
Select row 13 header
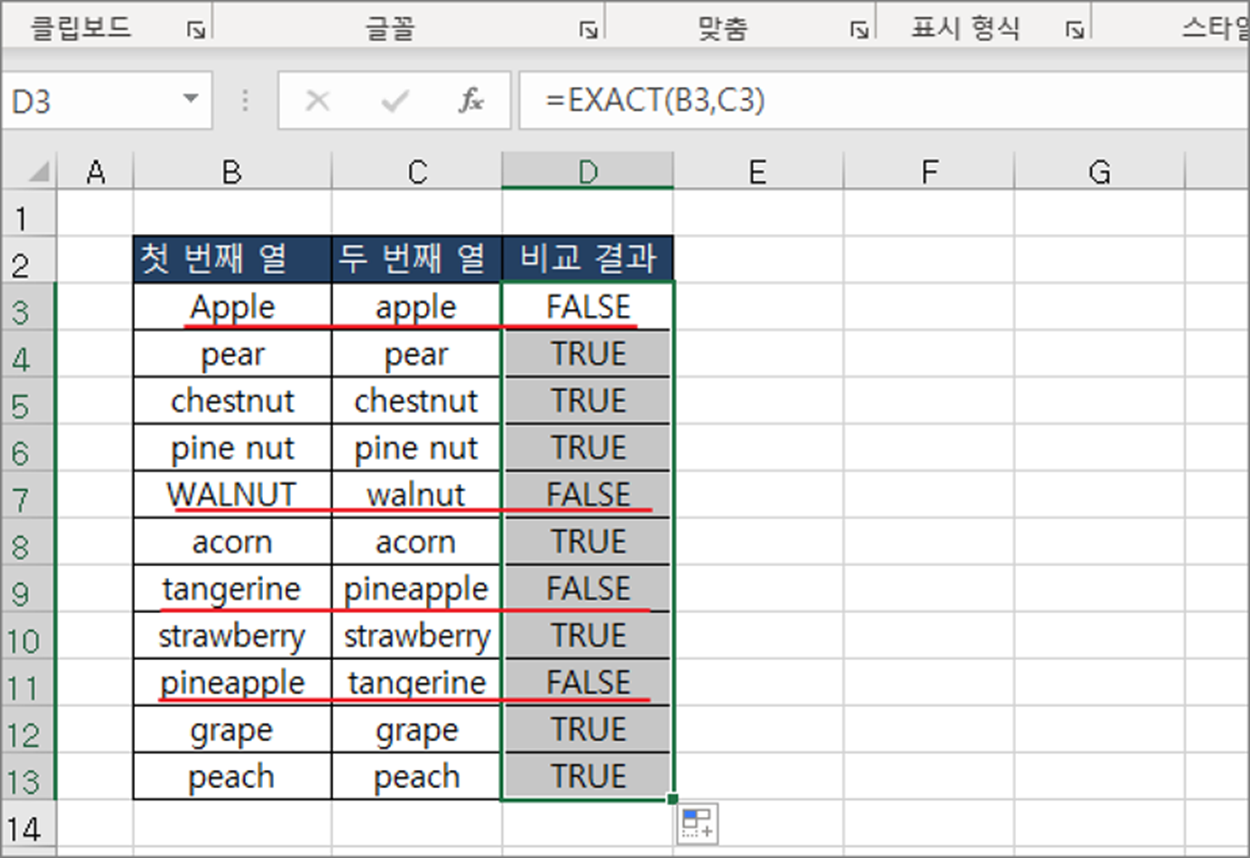click(28, 777)
